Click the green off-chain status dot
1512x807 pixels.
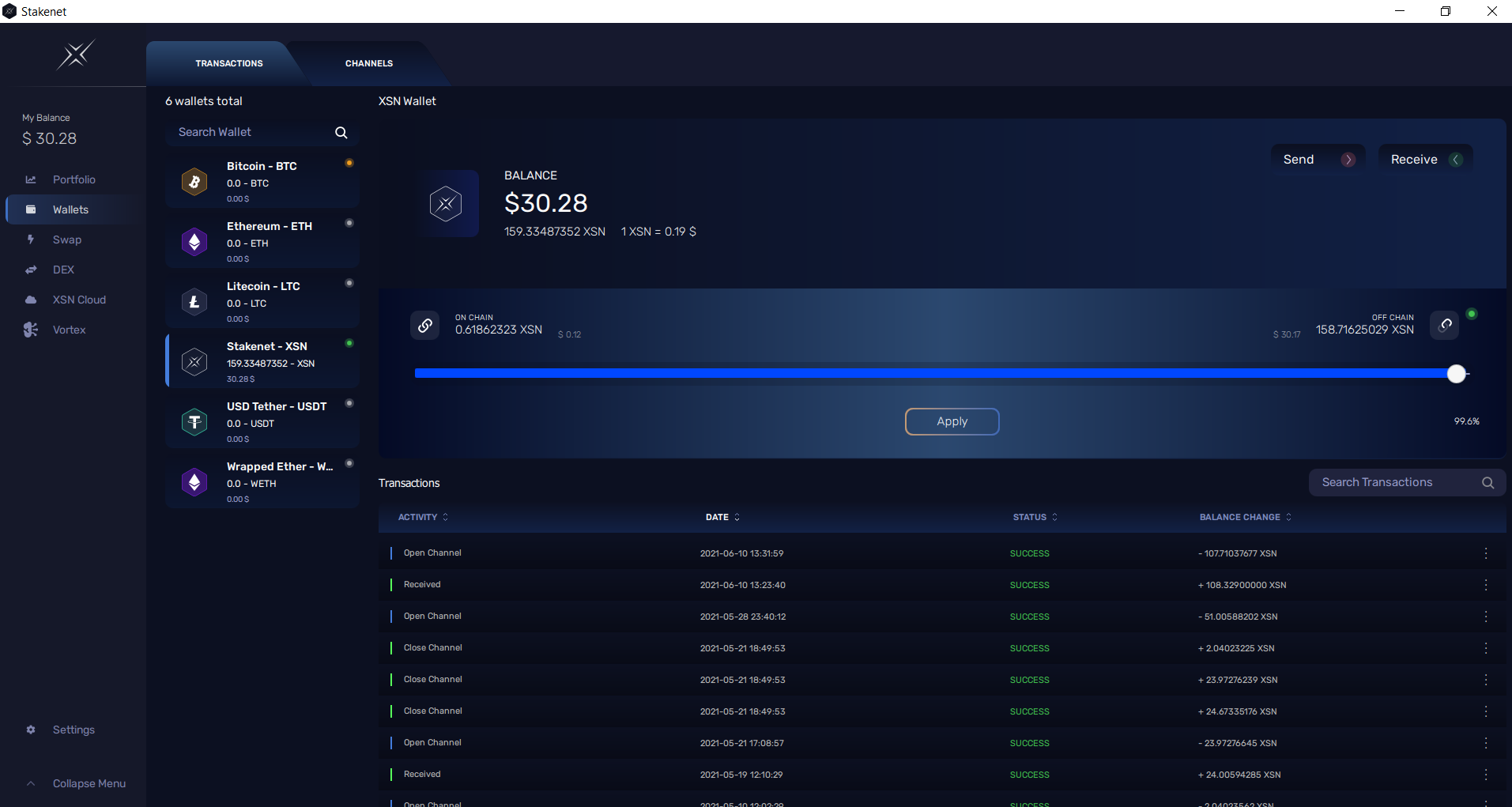click(1472, 314)
